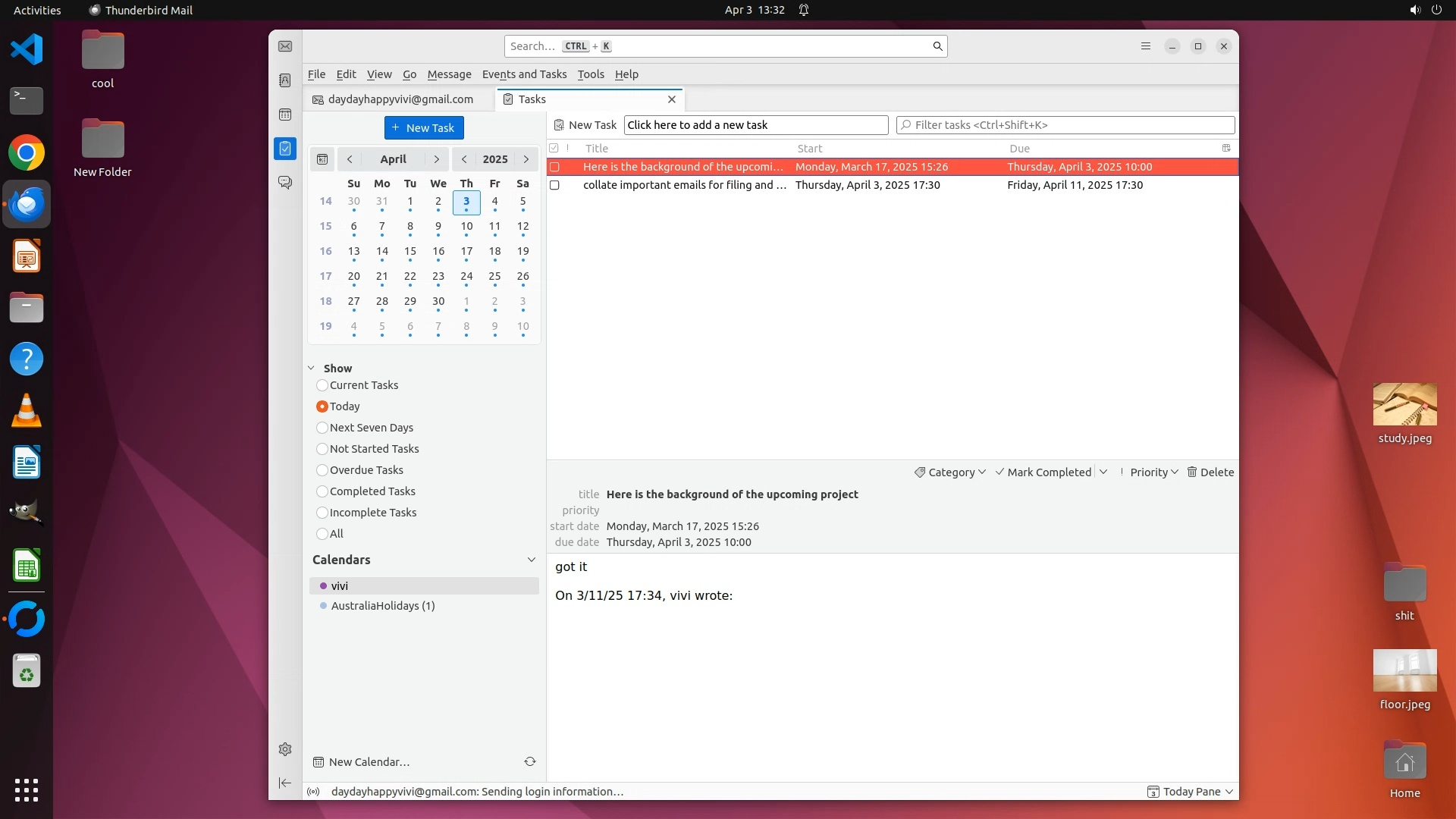Open the Events and Tasks menu
1456x819 pixels.
click(x=524, y=74)
